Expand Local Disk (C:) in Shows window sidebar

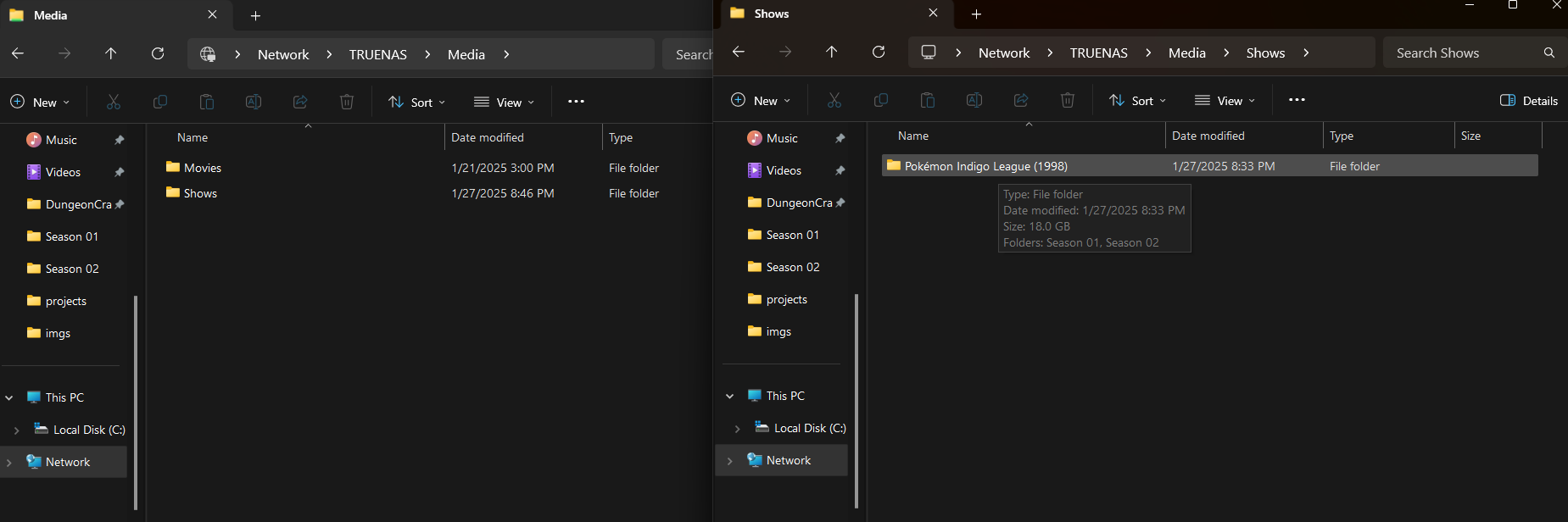(737, 429)
